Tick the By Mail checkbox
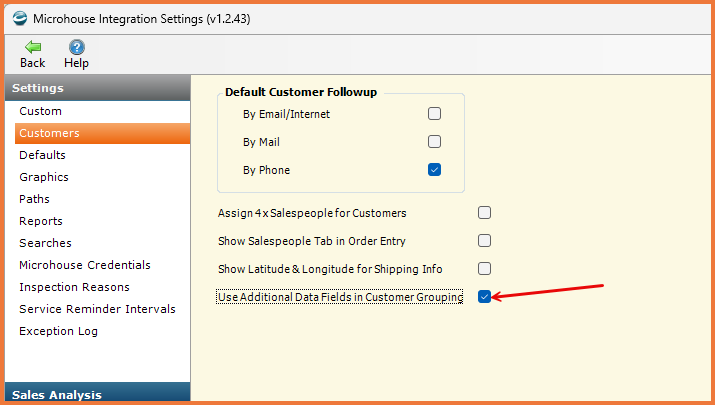The image size is (715, 405). coord(434,142)
